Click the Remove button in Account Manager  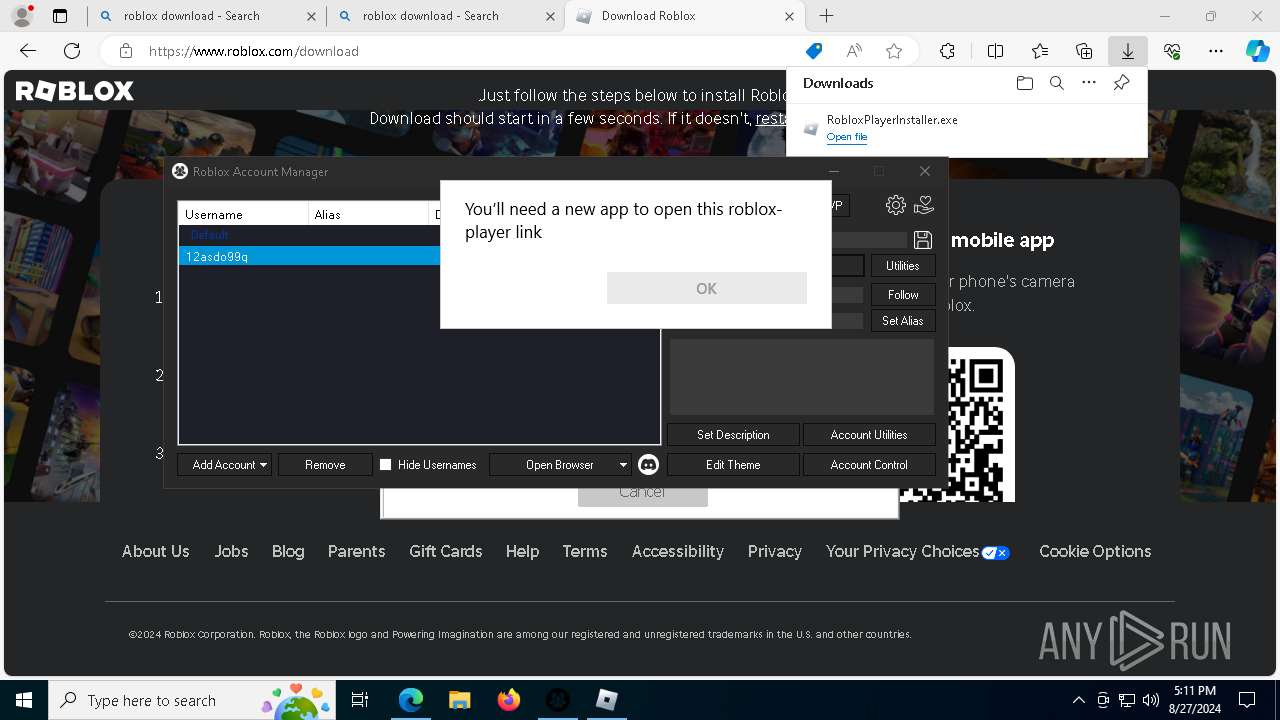325,465
